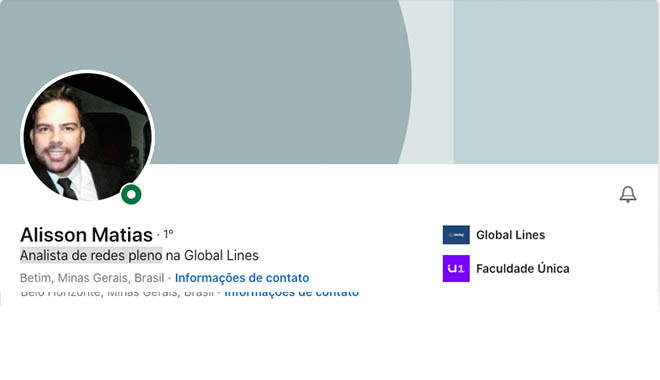Click the name Alisson Matias

click(86, 235)
